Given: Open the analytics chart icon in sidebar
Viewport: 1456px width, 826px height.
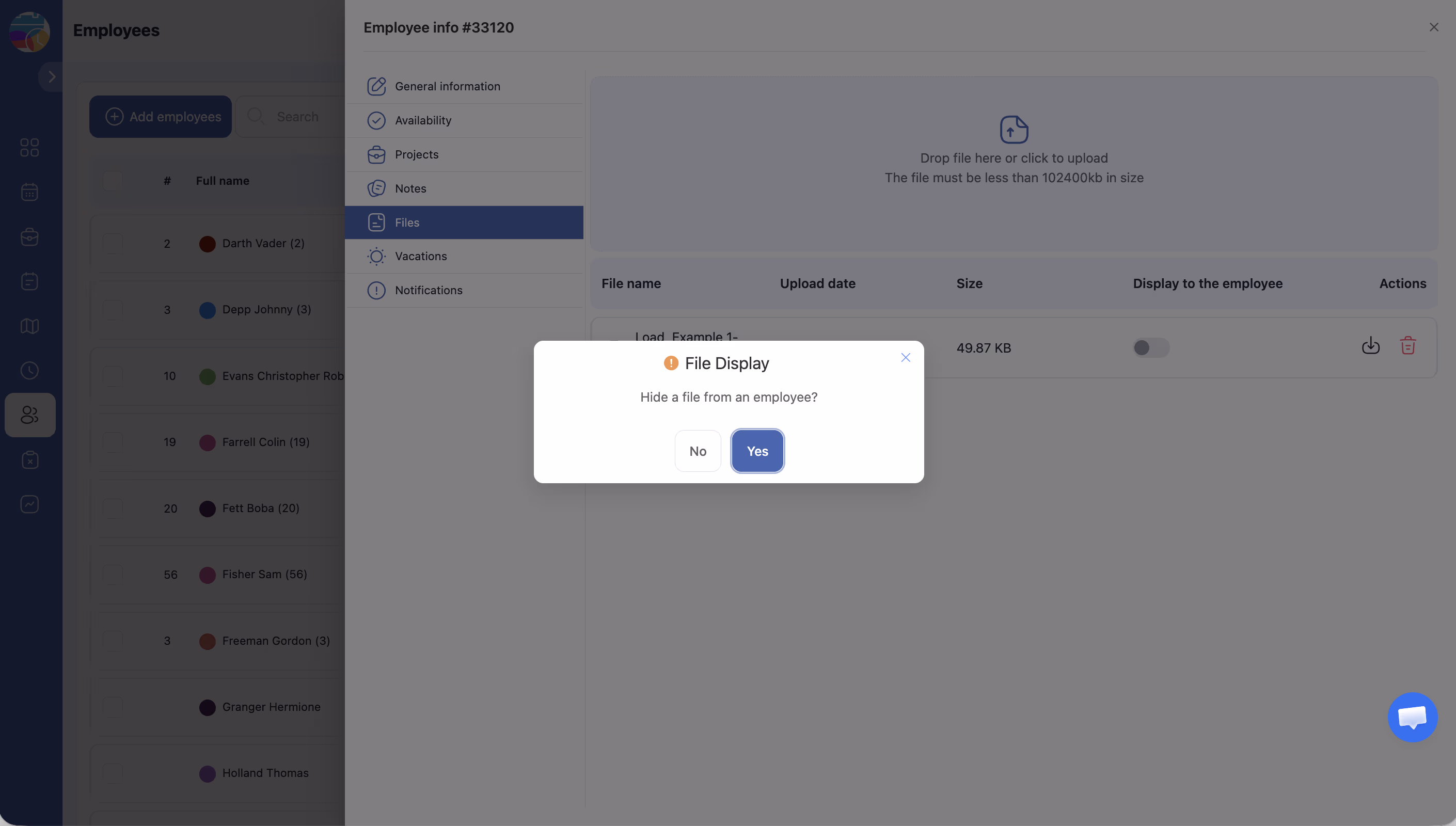Looking at the screenshot, I should point(29,504).
